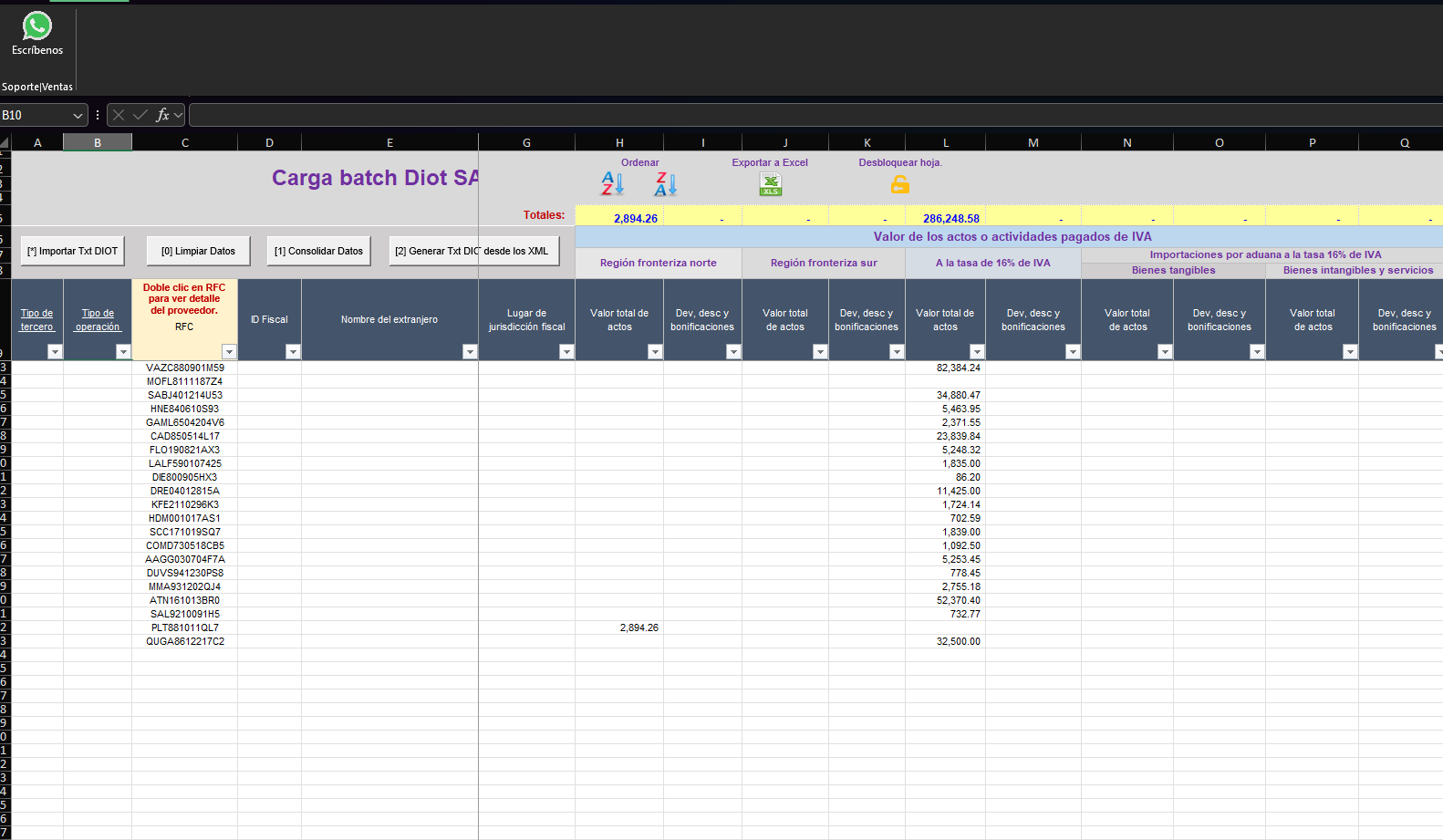Expand the Nombre del extranjero filter dropdown
The height and width of the screenshot is (840, 1443).
pos(470,352)
